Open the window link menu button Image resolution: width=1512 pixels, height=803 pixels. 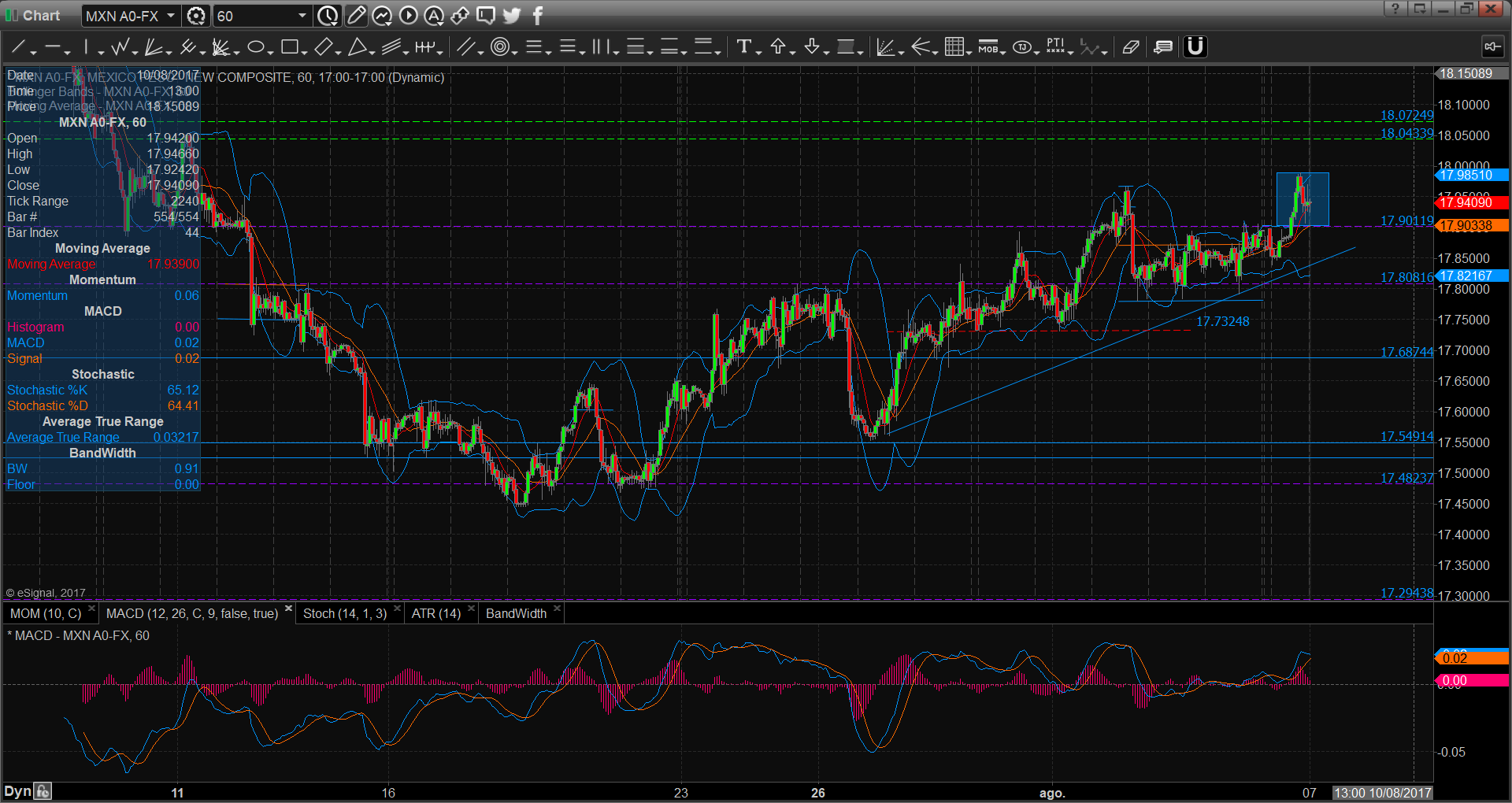tap(1419, 9)
